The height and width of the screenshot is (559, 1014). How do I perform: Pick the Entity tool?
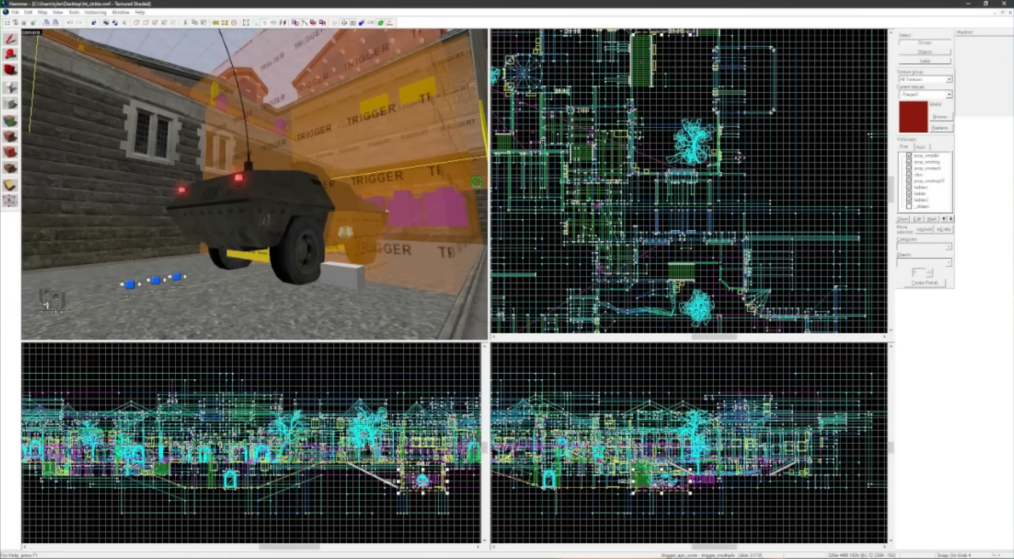pos(10,87)
